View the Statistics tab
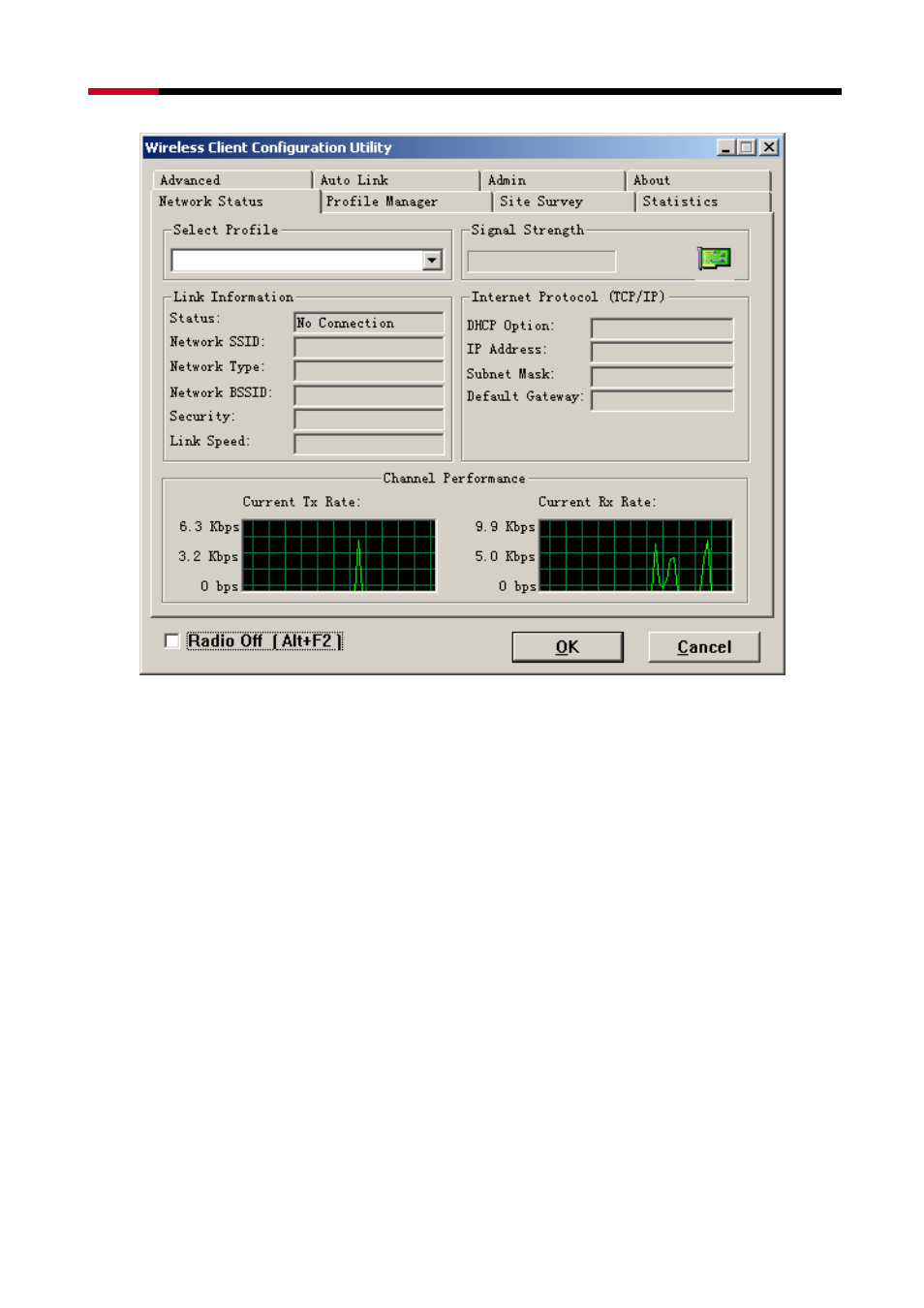 pos(704,202)
